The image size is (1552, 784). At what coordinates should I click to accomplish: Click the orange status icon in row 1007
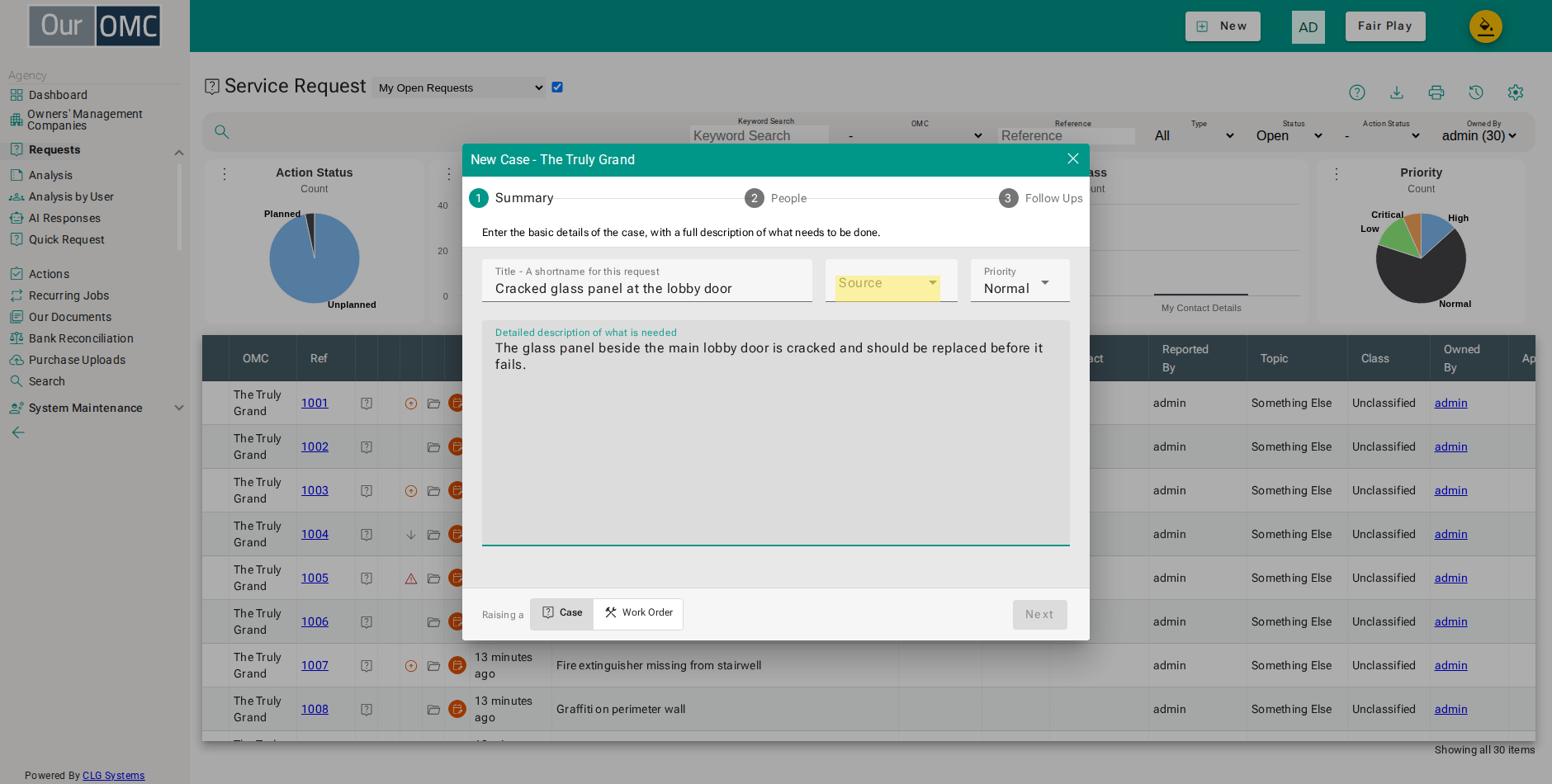point(457,665)
